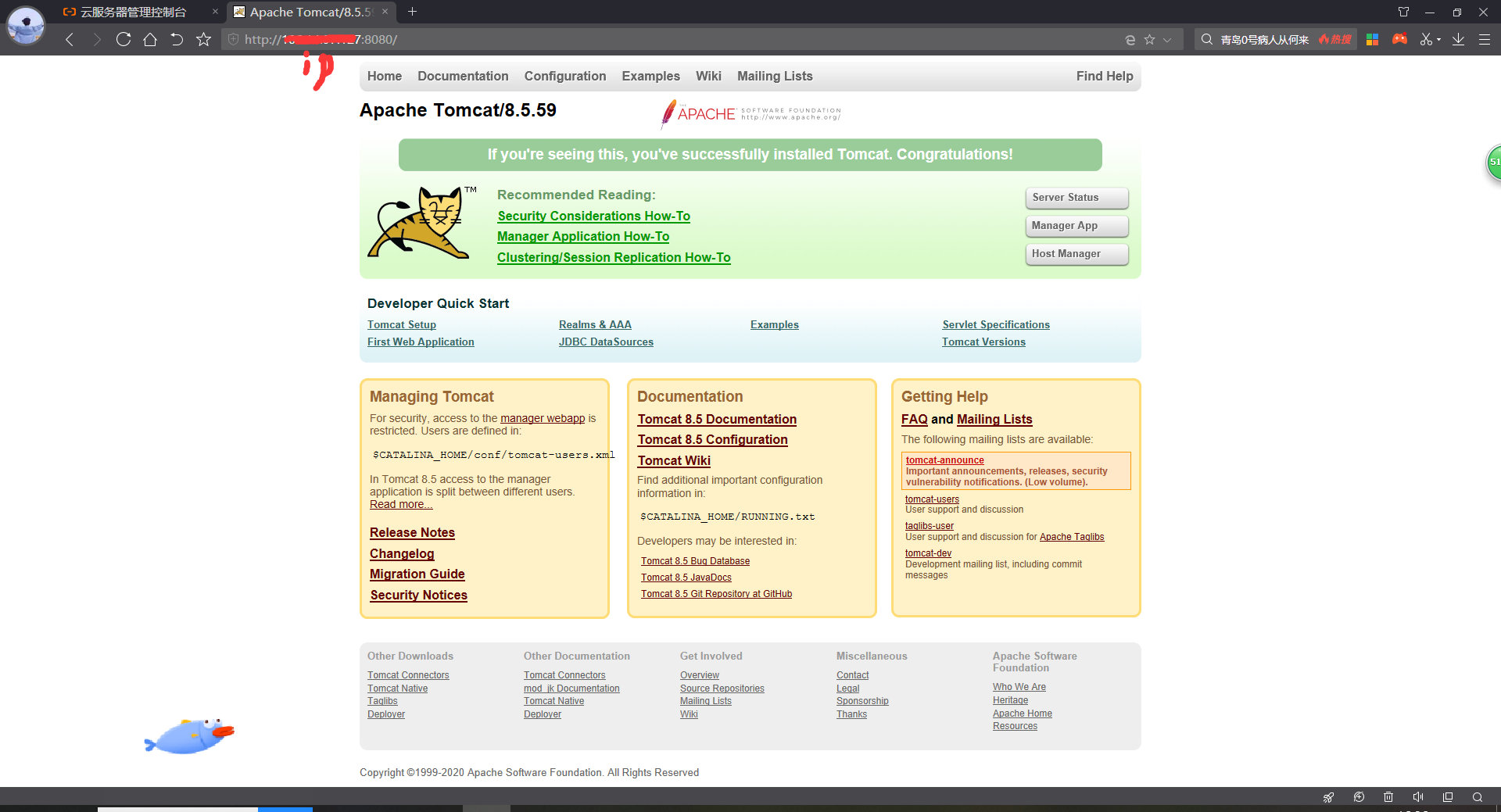
Task: Click the magnifier icon in the search box
Action: (x=1207, y=39)
